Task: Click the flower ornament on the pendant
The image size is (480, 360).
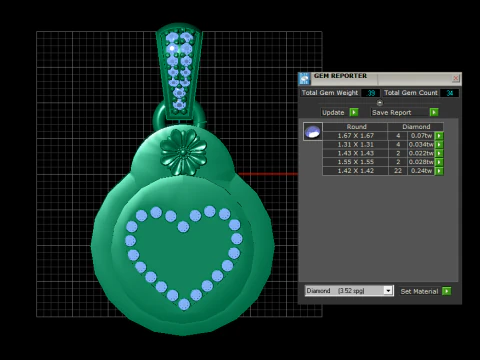Action: (183, 152)
